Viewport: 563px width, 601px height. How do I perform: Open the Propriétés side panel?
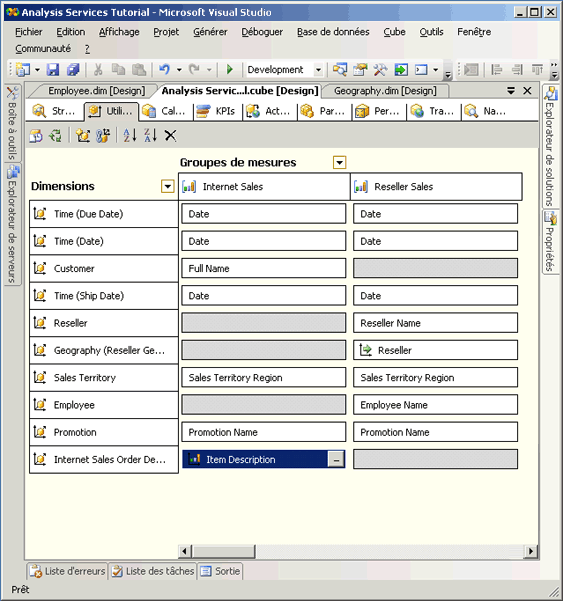(x=550, y=241)
